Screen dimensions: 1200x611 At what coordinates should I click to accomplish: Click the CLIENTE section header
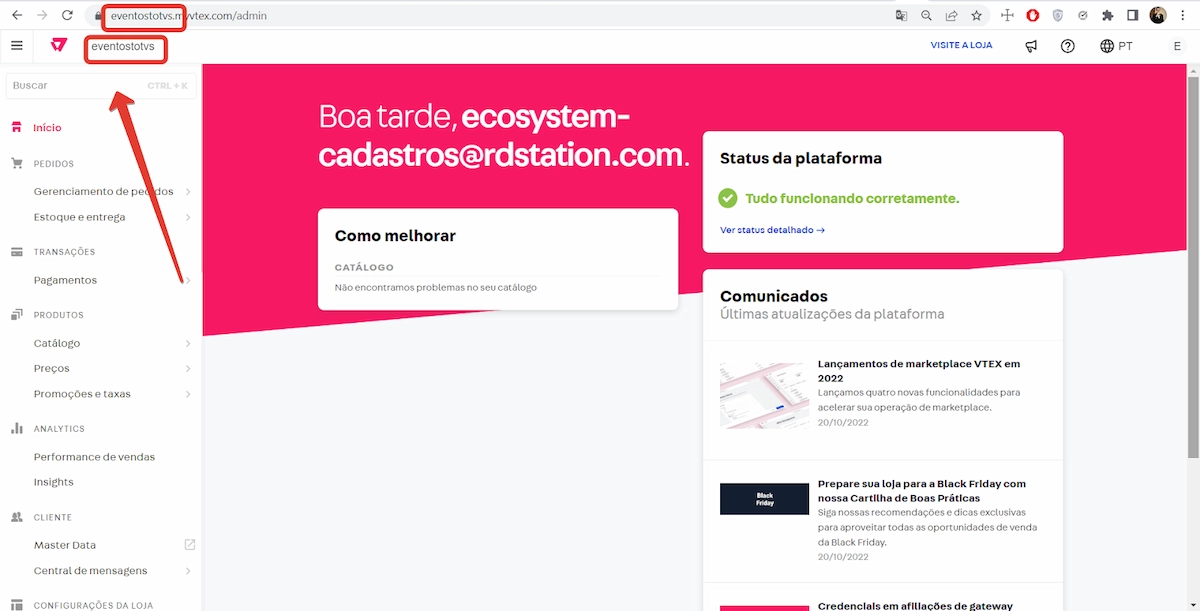53,518
